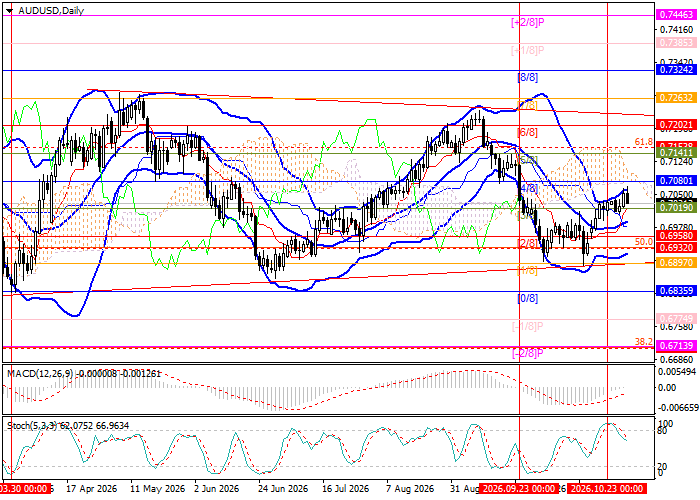Click the 0.74160 price scale value
The height and width of the screenshot is (500, 700).
pyautogui.click(x=676, y=29)
